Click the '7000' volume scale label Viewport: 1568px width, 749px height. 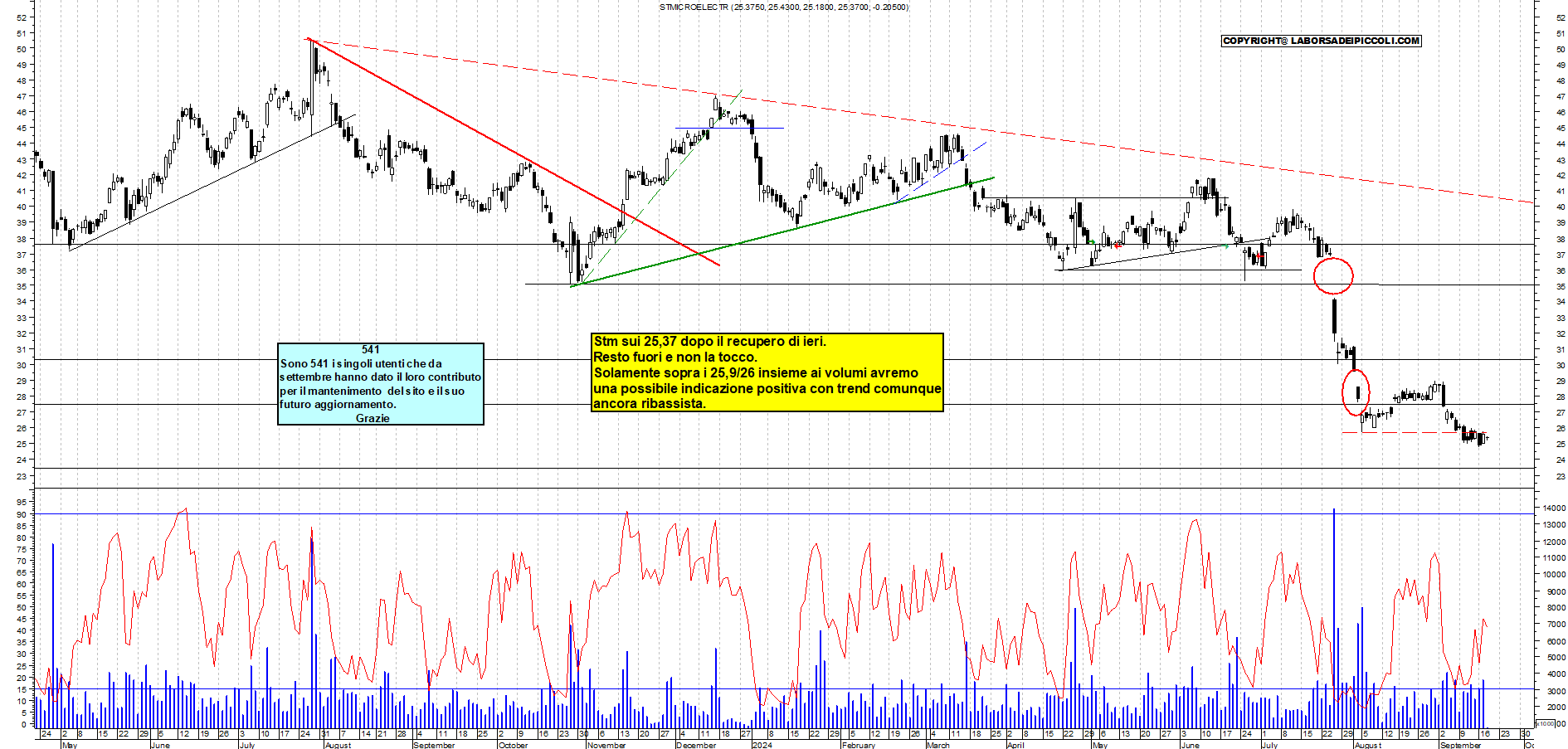point(1555,625)
